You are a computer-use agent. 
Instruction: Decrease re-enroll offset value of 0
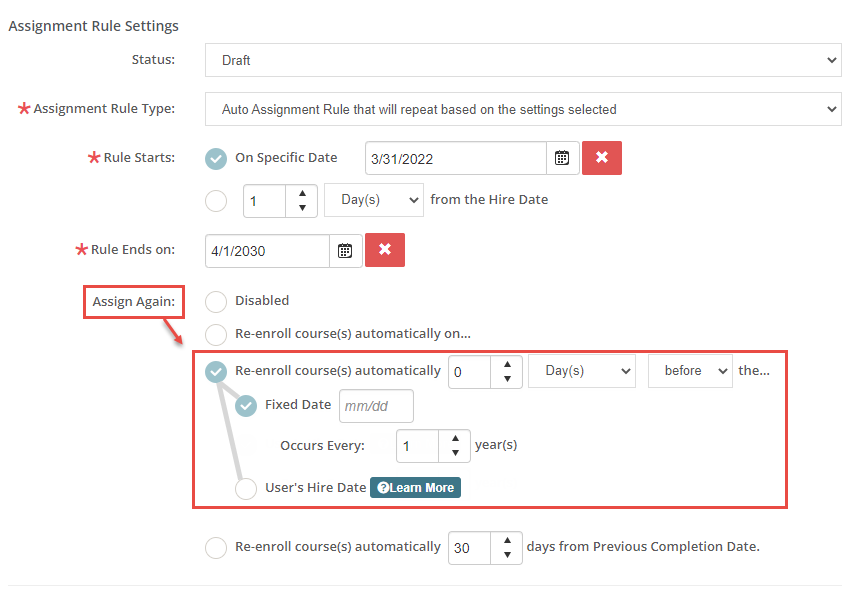(507, 379)
